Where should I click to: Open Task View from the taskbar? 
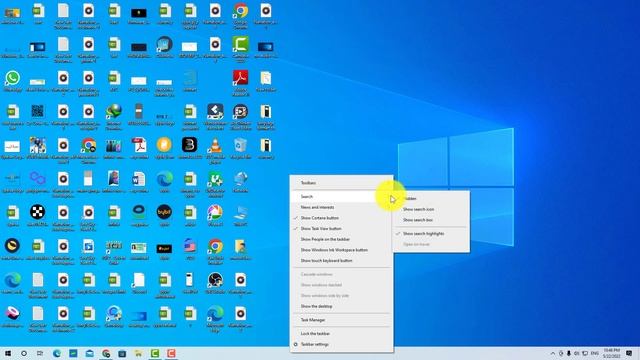pyautogui.click(x=40, y=353)
